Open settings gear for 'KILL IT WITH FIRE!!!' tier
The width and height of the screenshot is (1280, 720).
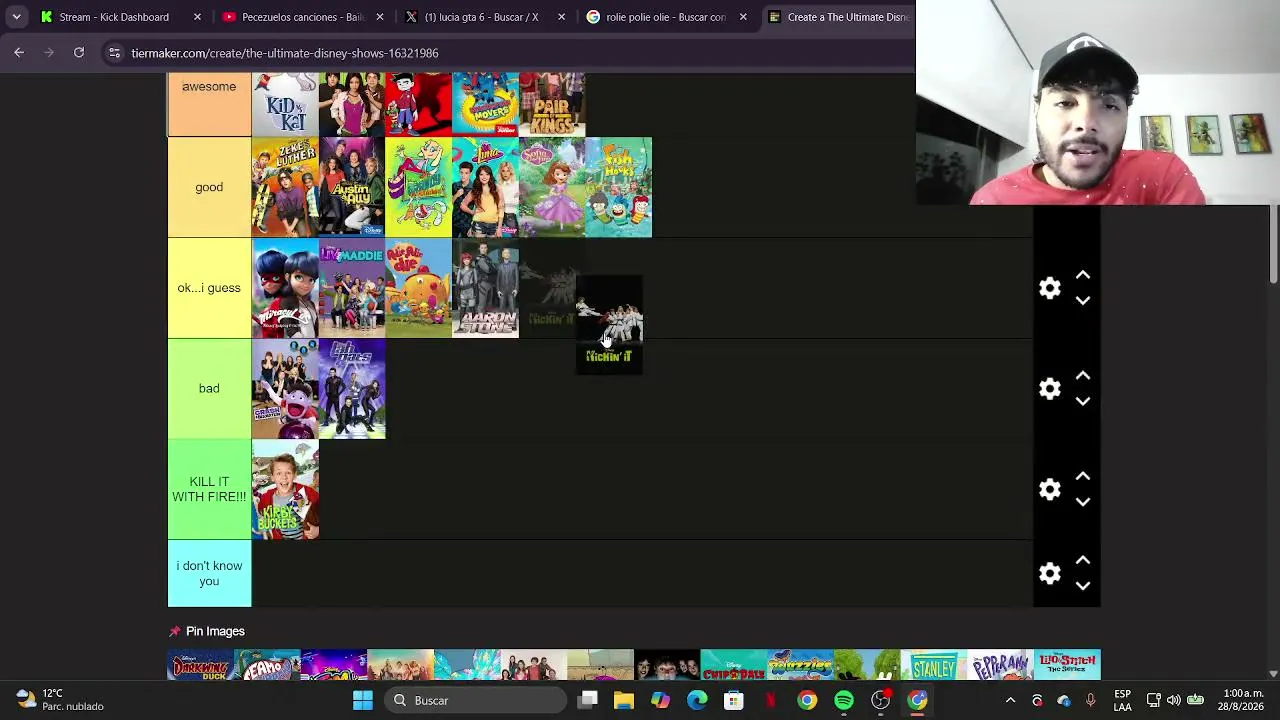point(1049,489)
